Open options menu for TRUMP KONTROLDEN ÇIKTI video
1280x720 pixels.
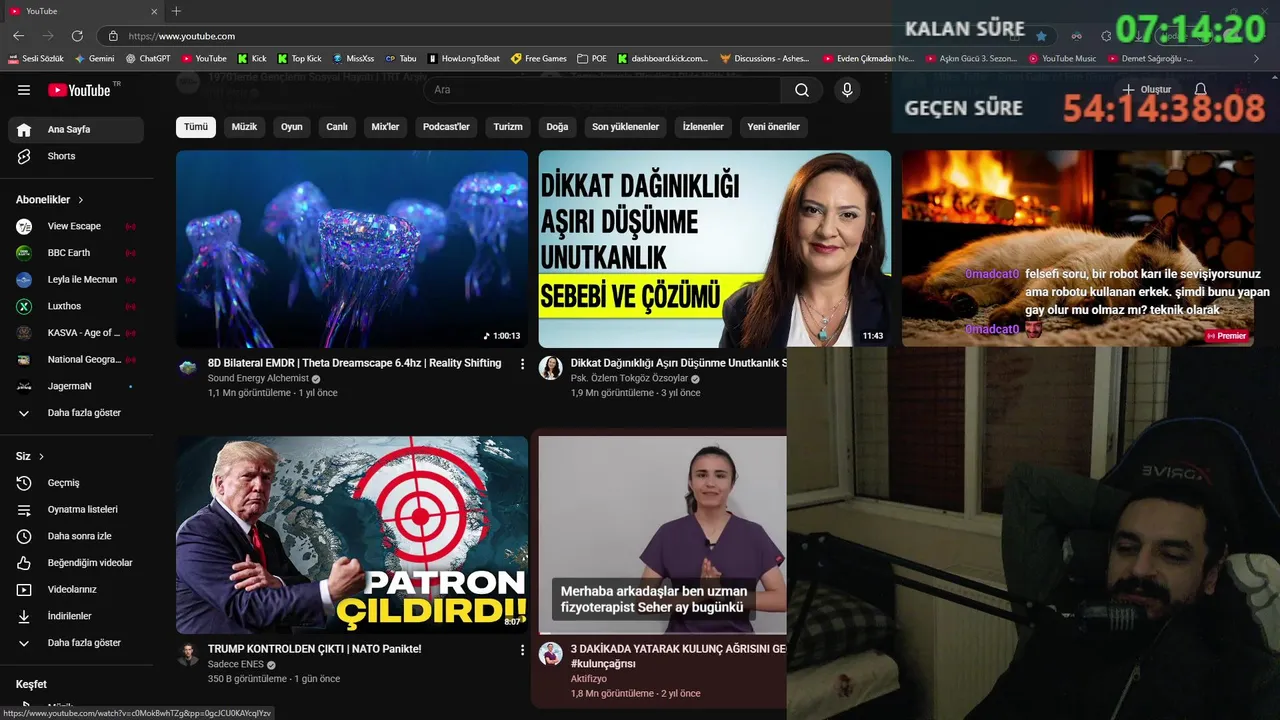[x=522, y=650]
